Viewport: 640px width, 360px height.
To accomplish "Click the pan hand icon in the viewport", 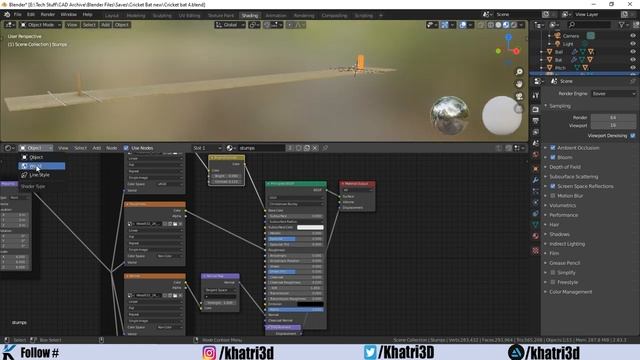I will point(519,84).
